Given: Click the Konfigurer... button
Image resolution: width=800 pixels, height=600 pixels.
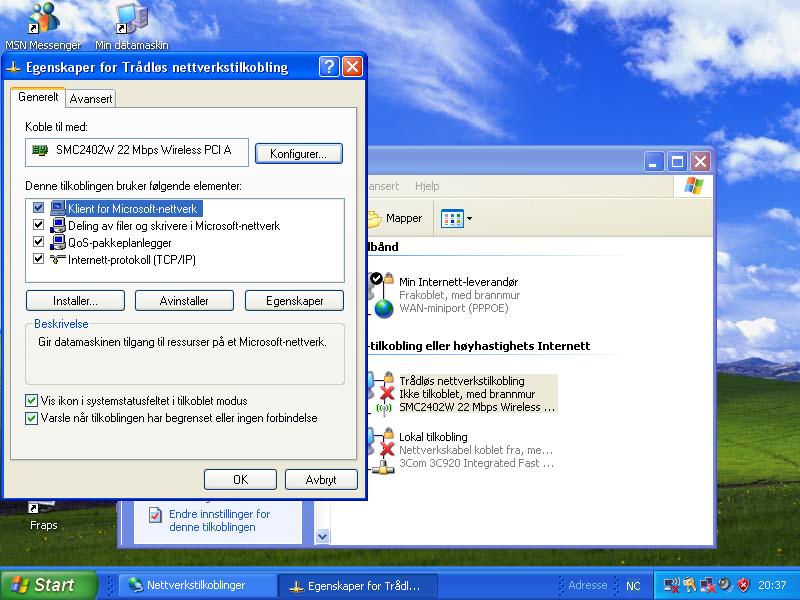Looking at the screenshot, I should coord(298,154).
